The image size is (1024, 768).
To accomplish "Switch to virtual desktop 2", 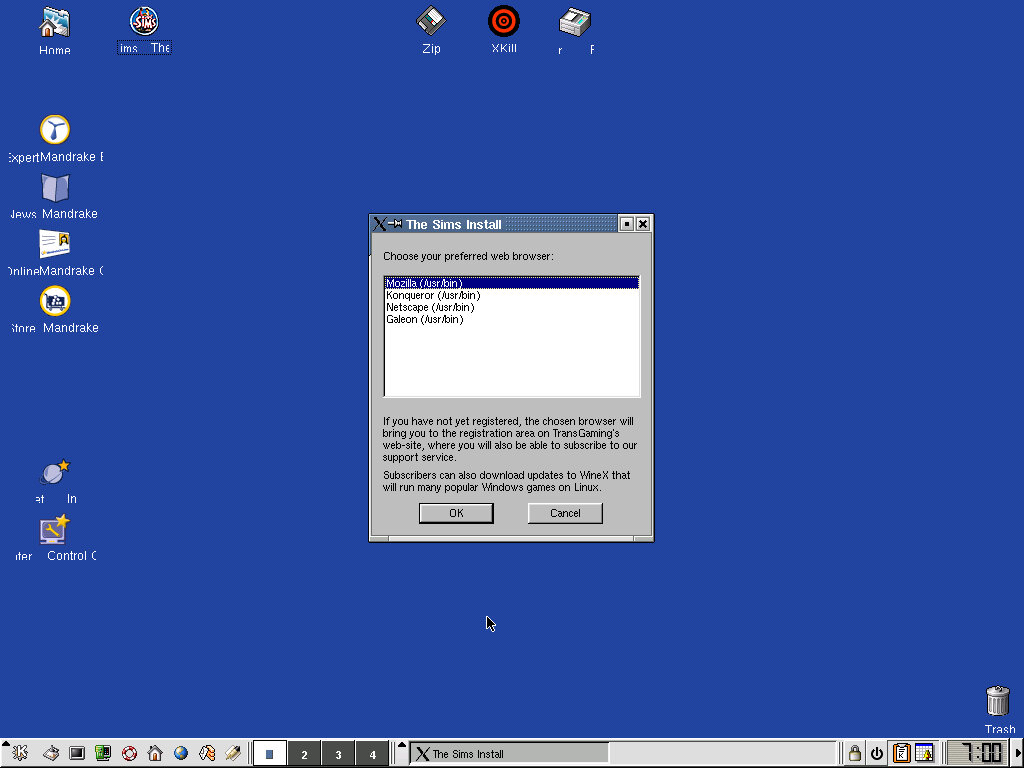I will point(304,754).
